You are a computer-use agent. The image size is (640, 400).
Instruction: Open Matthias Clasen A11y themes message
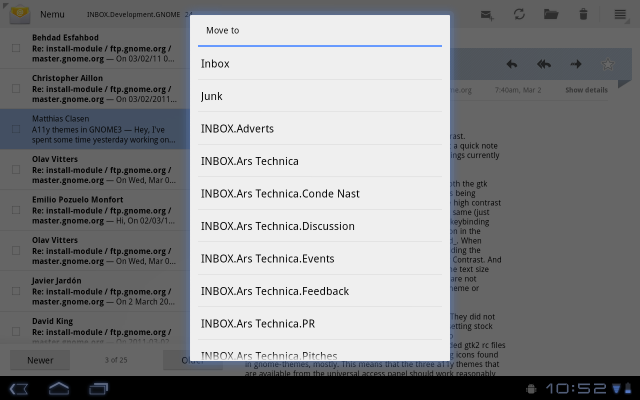click(x=95, y=129)
